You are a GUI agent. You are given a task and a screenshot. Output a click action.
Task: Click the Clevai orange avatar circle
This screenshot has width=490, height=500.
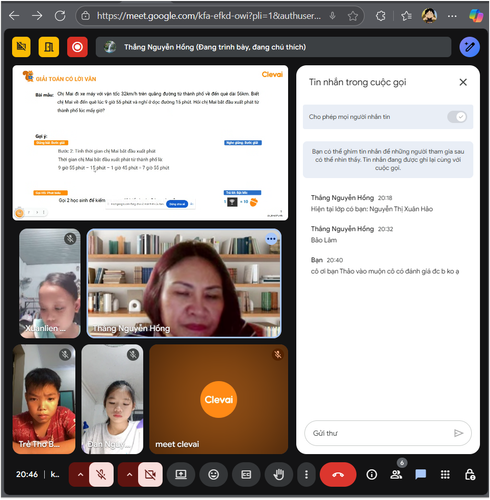(x=219, y=399)
